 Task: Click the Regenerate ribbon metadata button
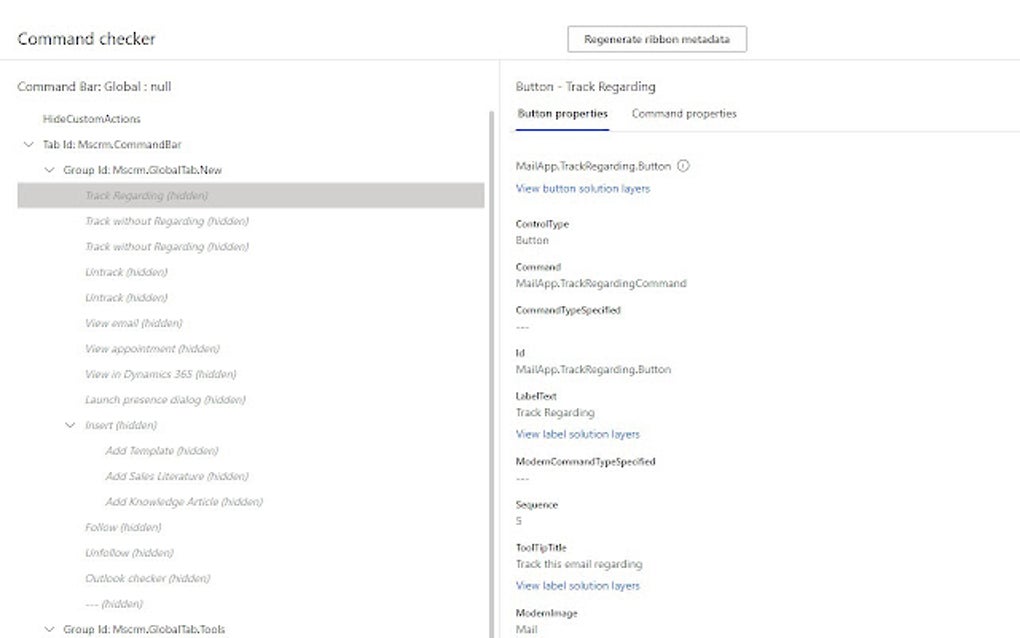tap(656, 39)
